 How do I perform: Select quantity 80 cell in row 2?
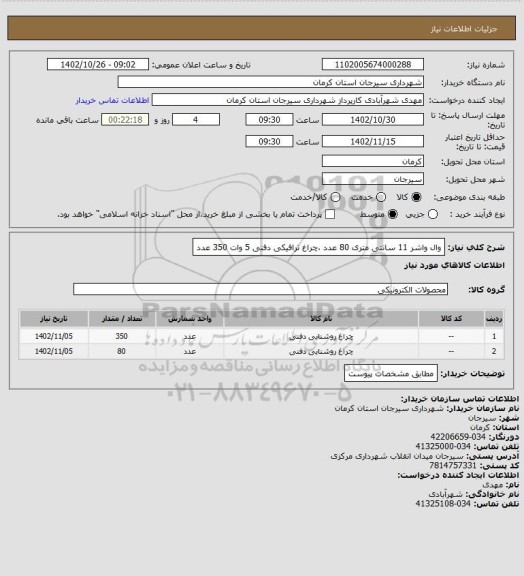122,351
